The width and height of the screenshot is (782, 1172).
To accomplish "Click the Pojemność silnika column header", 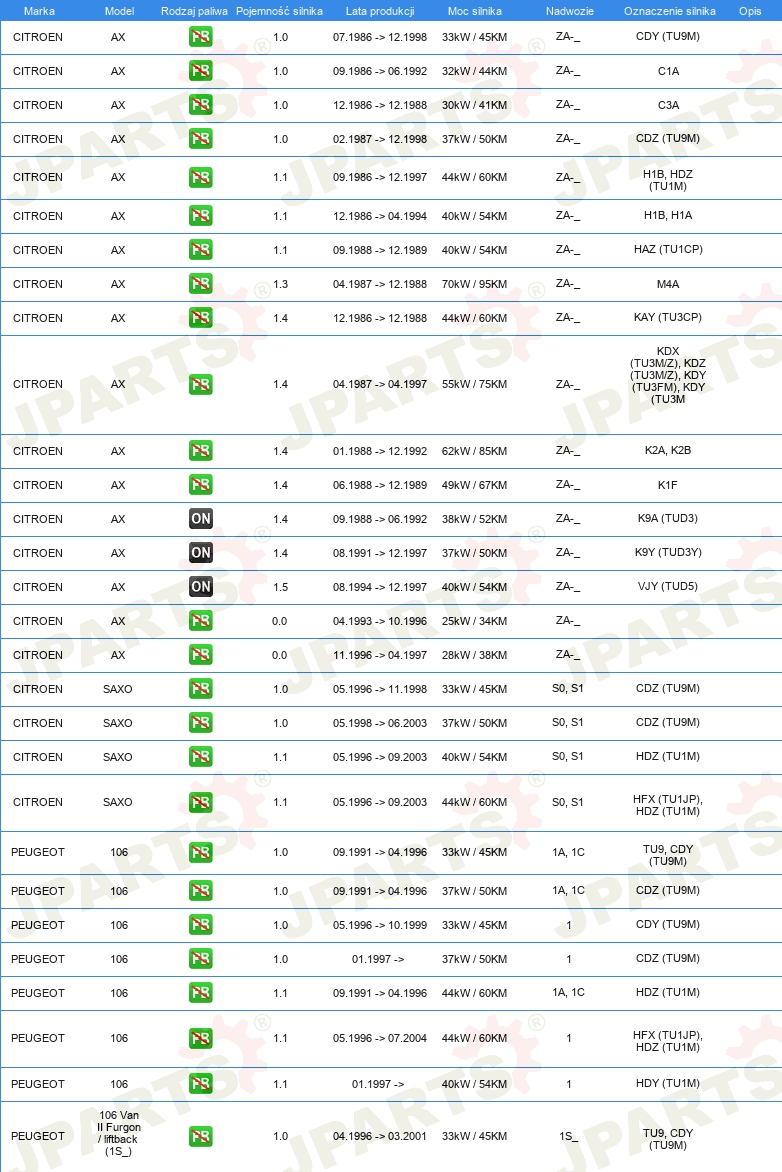I will 280,11.
